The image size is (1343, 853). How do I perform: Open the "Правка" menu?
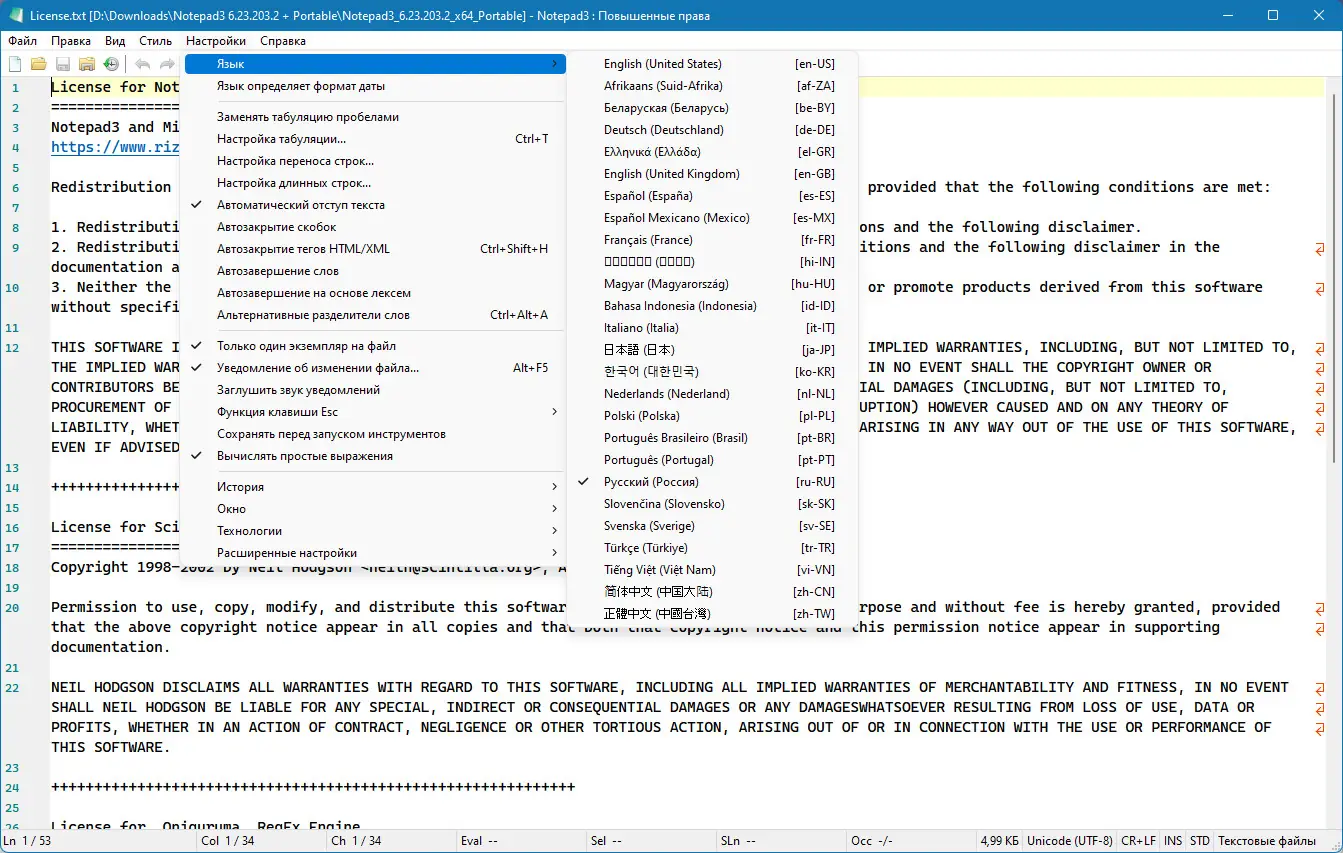tap(71, 41)
